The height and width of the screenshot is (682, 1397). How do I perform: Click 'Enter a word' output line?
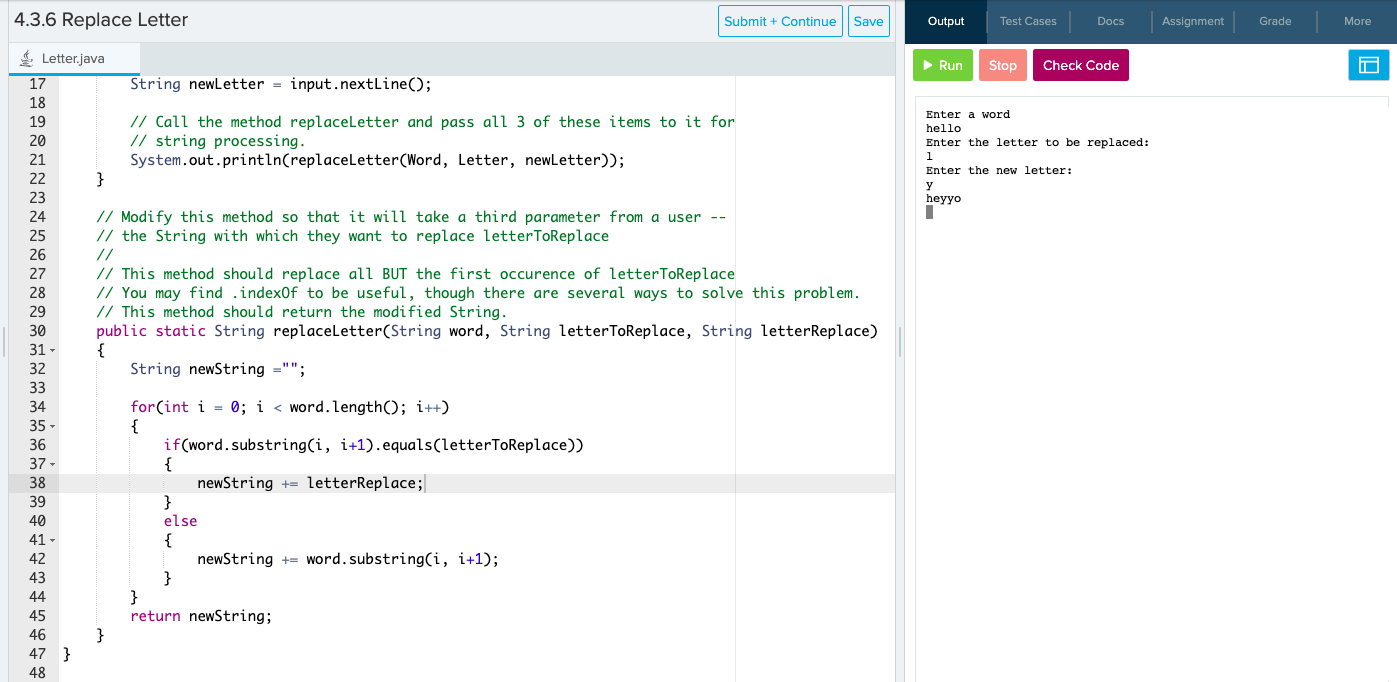(968, 114)
